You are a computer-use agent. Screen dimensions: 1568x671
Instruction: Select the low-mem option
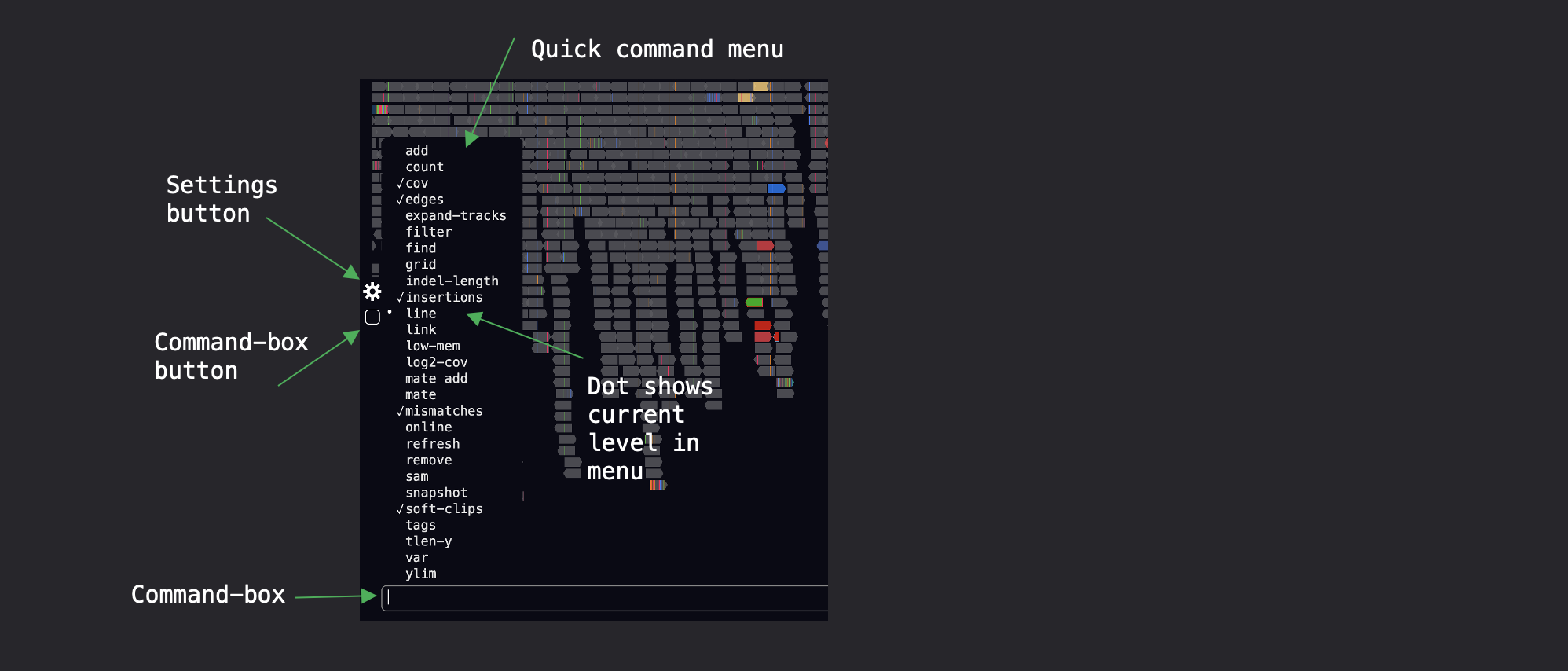tap(433, 346)
